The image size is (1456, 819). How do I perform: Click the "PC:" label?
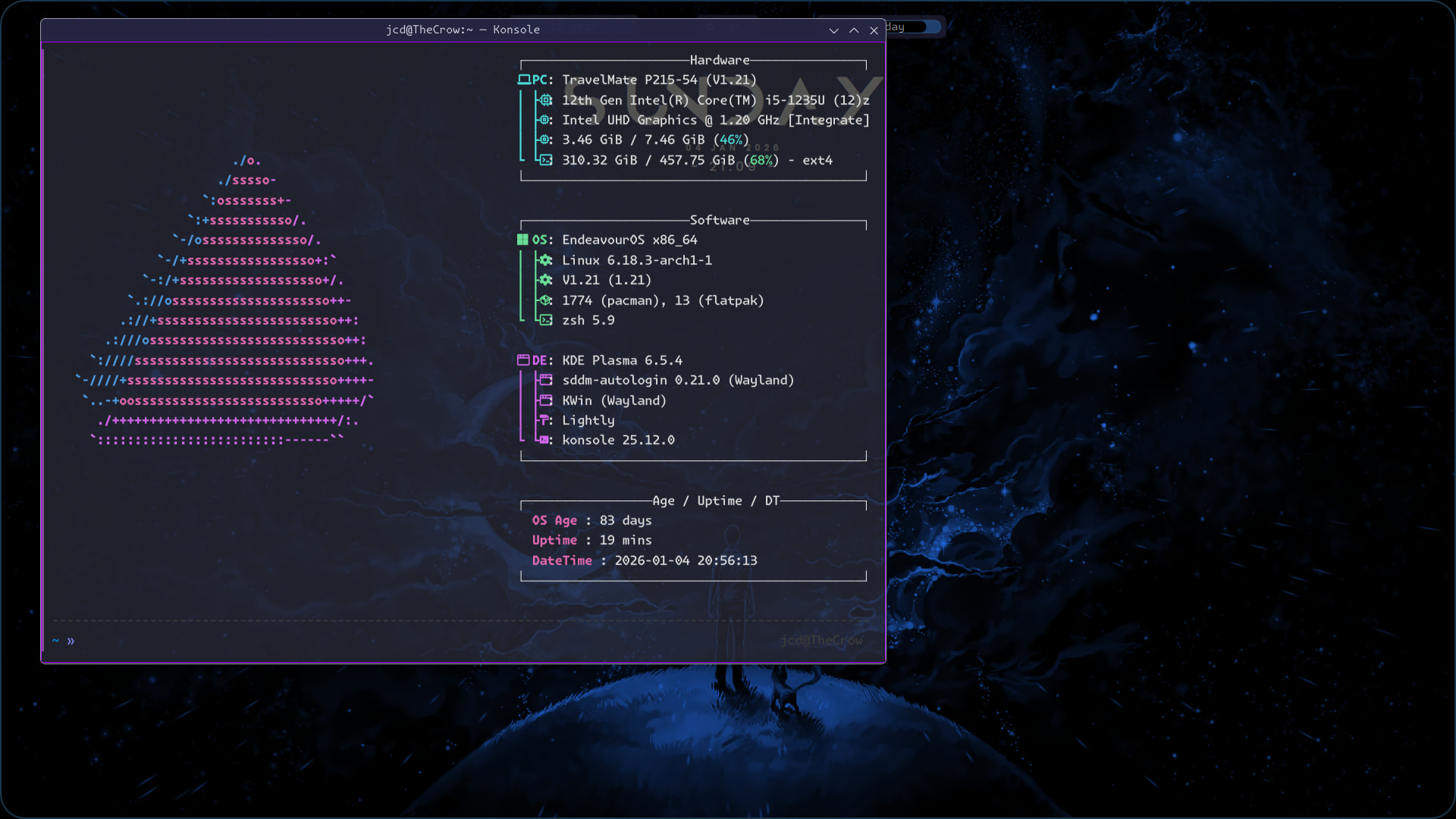pos(543,80)
